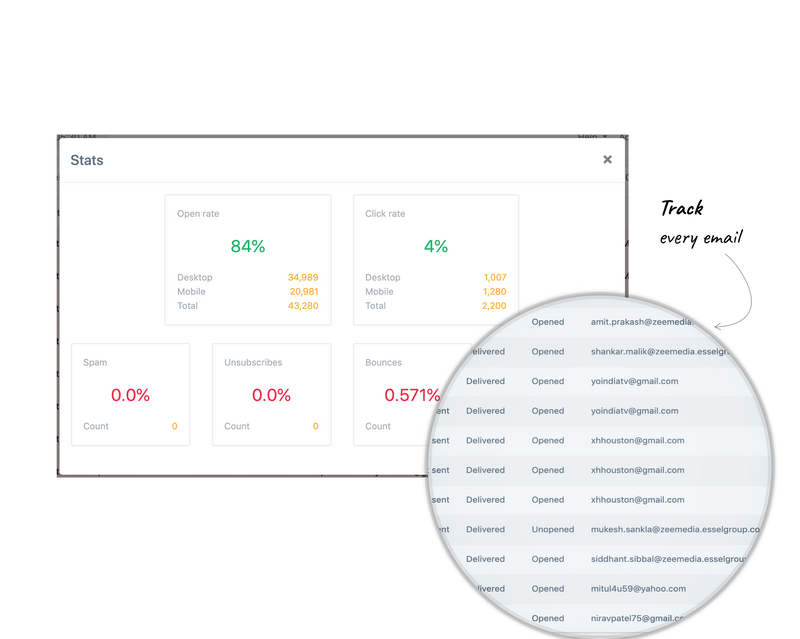The width and height of the screenshot is (800, 639).
Task: Click Delivered in siddhant.sibbal row
Action: (485, 559)
